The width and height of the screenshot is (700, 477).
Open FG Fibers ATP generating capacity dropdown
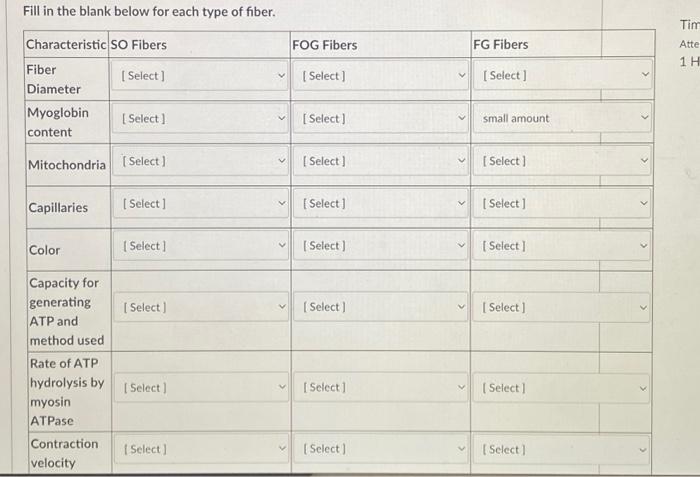click(561, 307)
